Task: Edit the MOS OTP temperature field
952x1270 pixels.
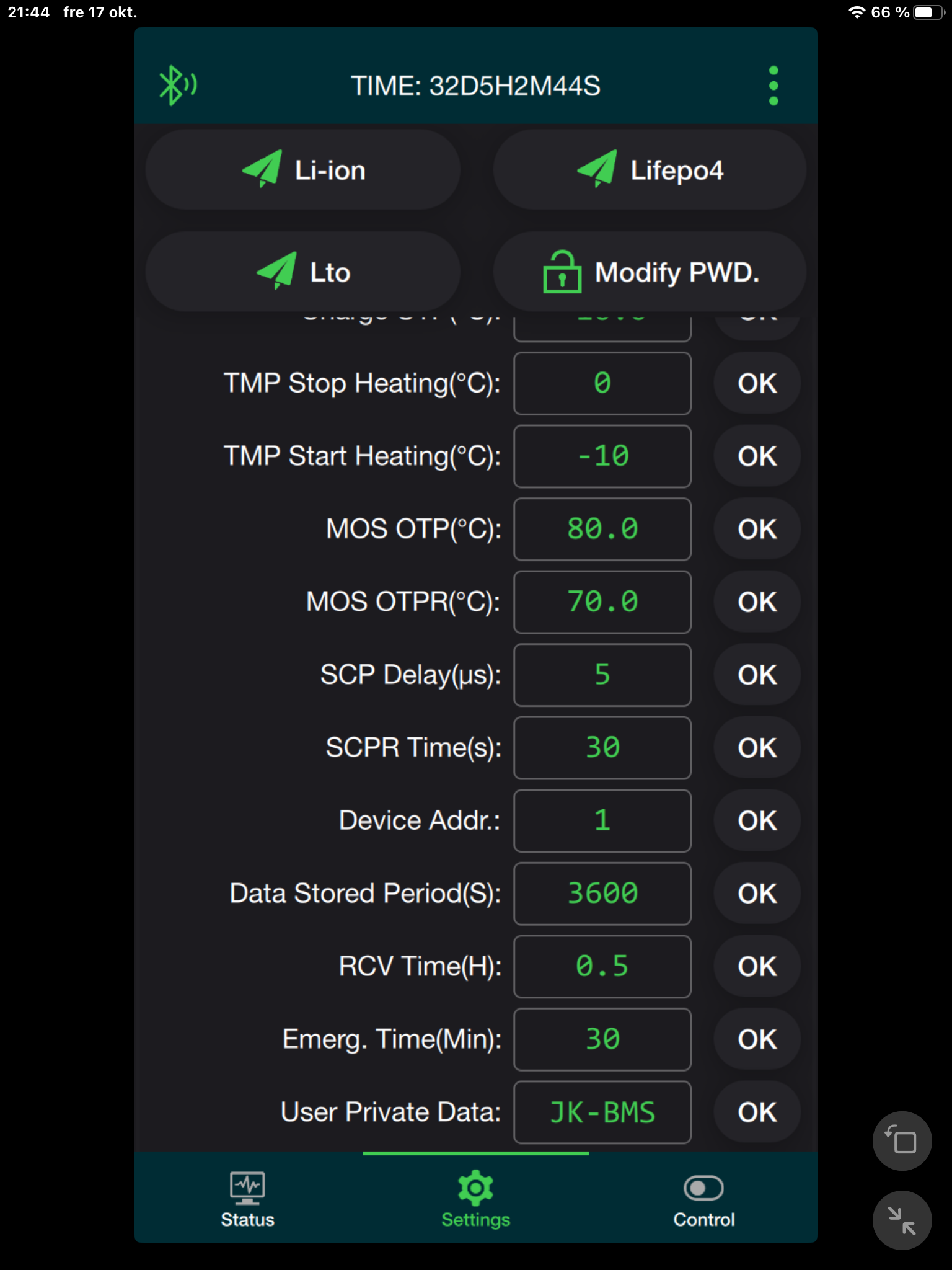Action: pos(602,529)
